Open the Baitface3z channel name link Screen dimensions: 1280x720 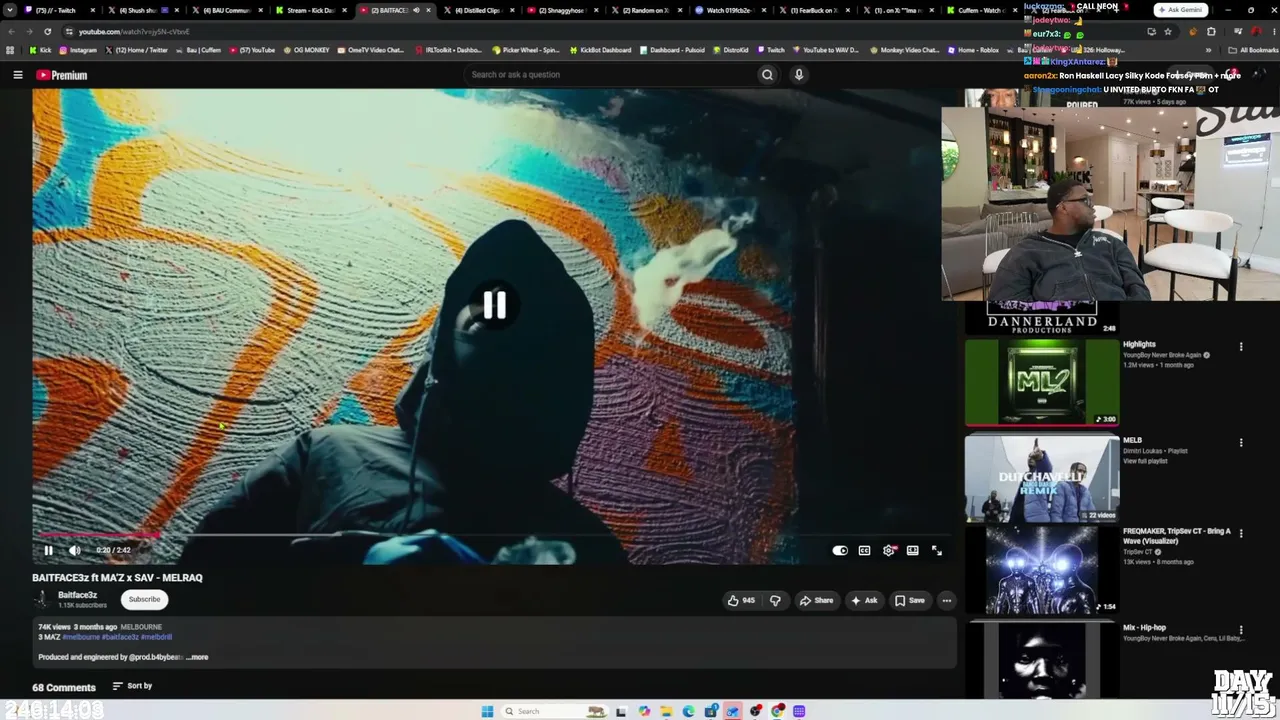(x=77, y=595)
